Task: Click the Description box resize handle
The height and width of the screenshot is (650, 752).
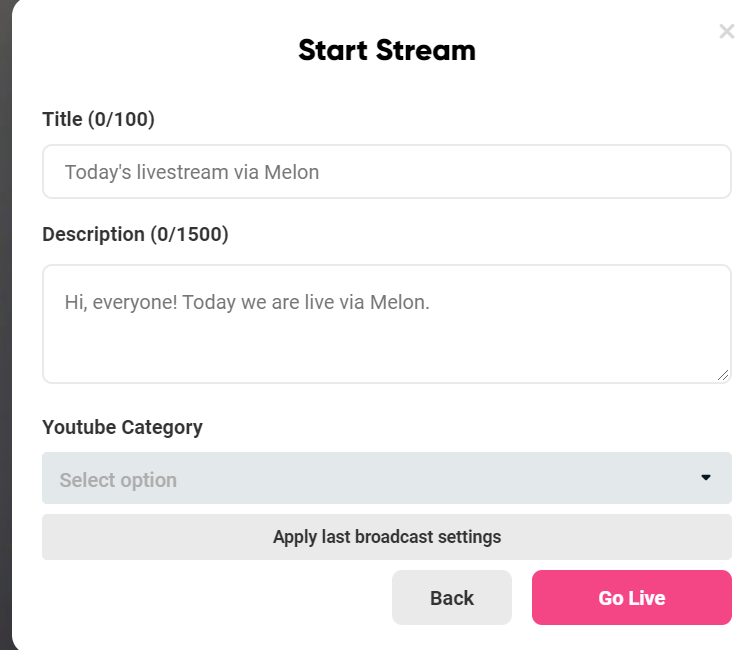Action: [x=723, y=375]
